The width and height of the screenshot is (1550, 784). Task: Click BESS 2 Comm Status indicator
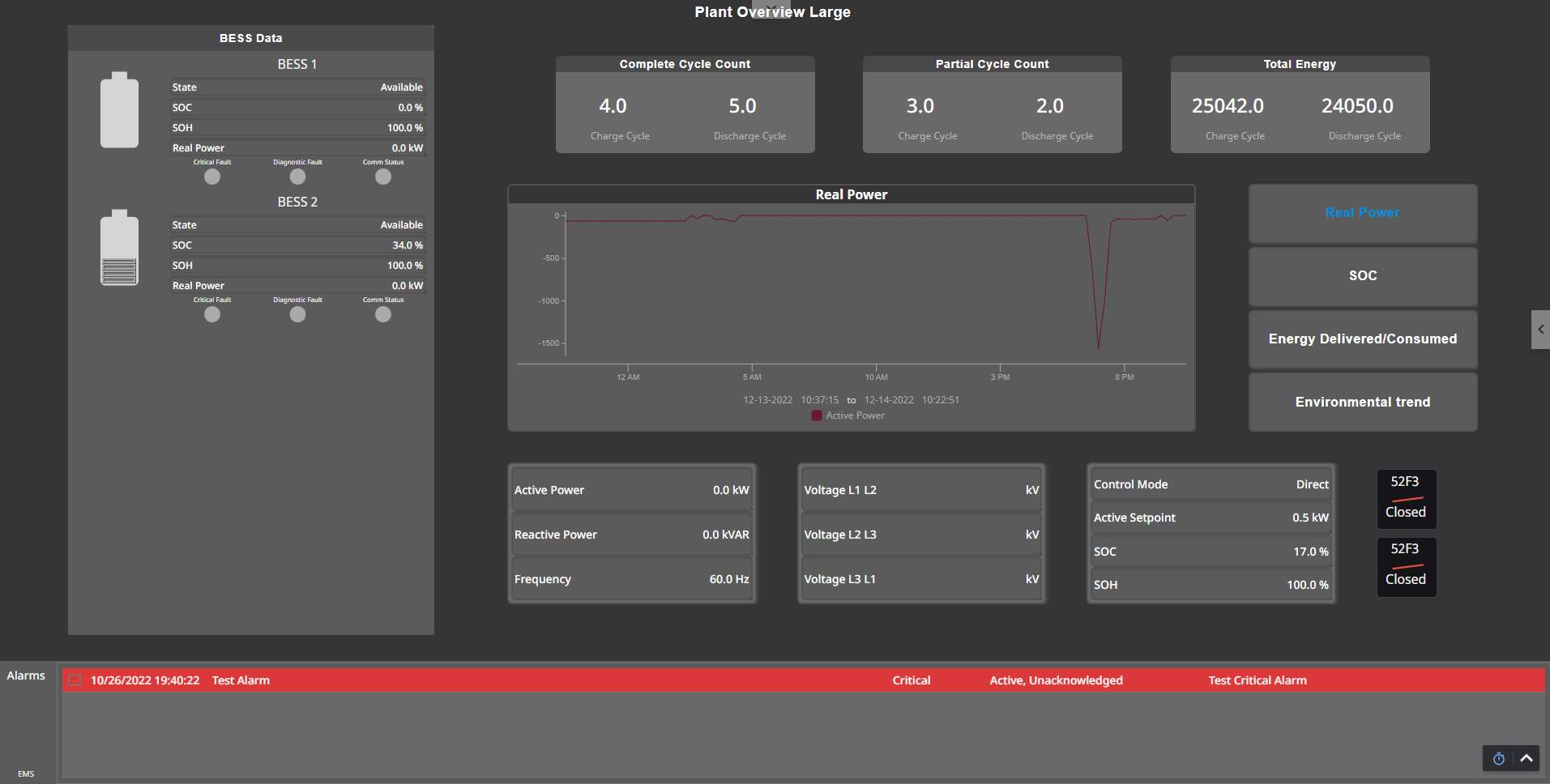(383, 314)
